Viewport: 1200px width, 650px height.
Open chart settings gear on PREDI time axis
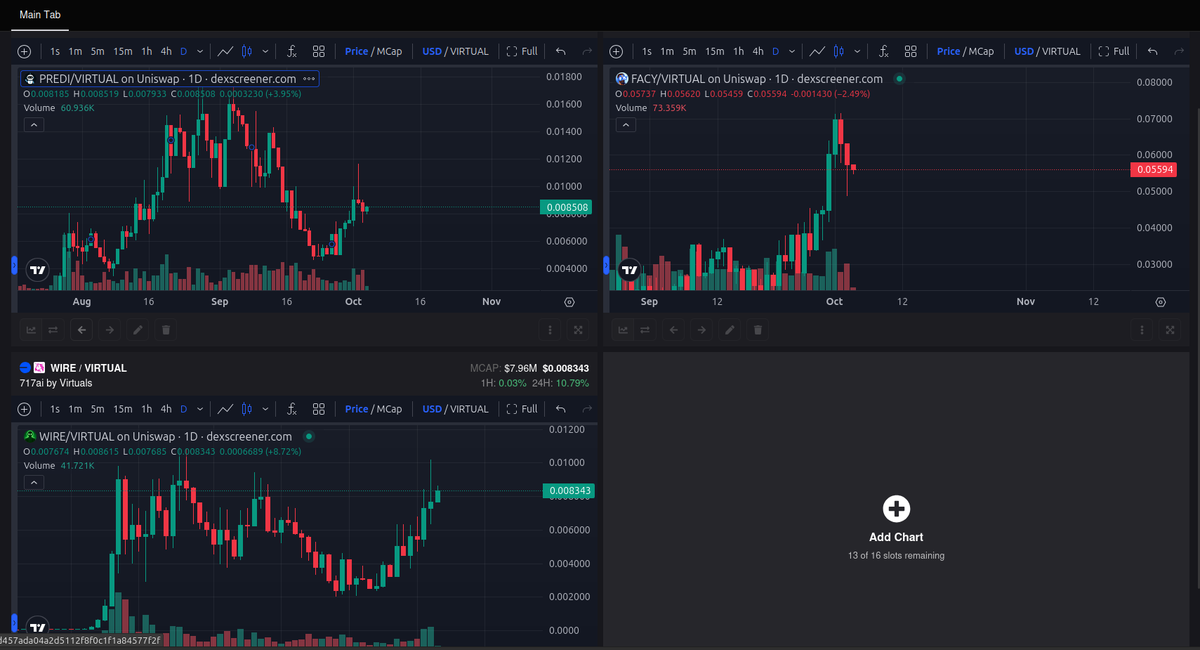(570, 301)
